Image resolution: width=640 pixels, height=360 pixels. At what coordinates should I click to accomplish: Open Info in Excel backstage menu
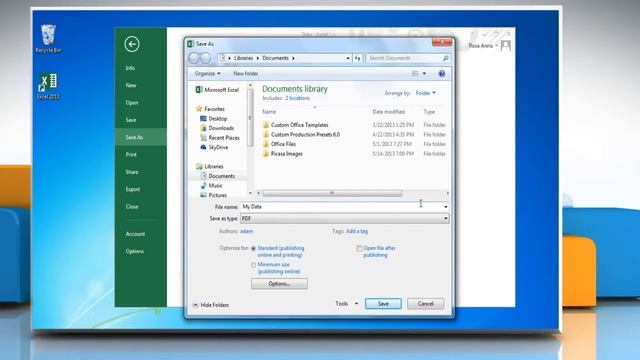(130, 68)
